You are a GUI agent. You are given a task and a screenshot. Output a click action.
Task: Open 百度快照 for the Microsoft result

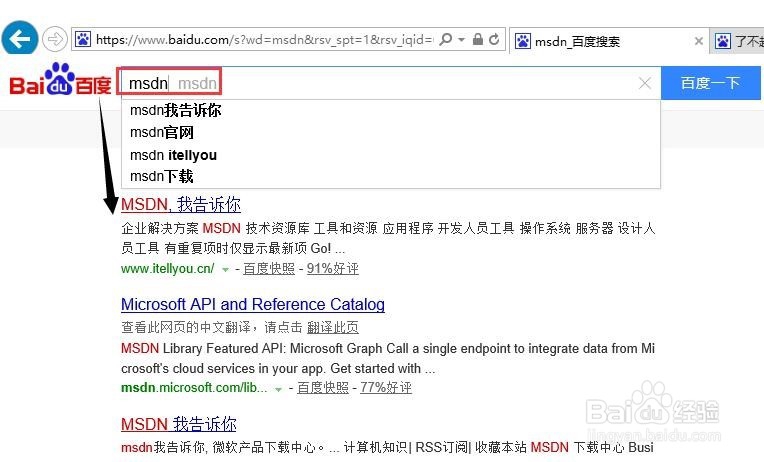click(x=323, y=387)
